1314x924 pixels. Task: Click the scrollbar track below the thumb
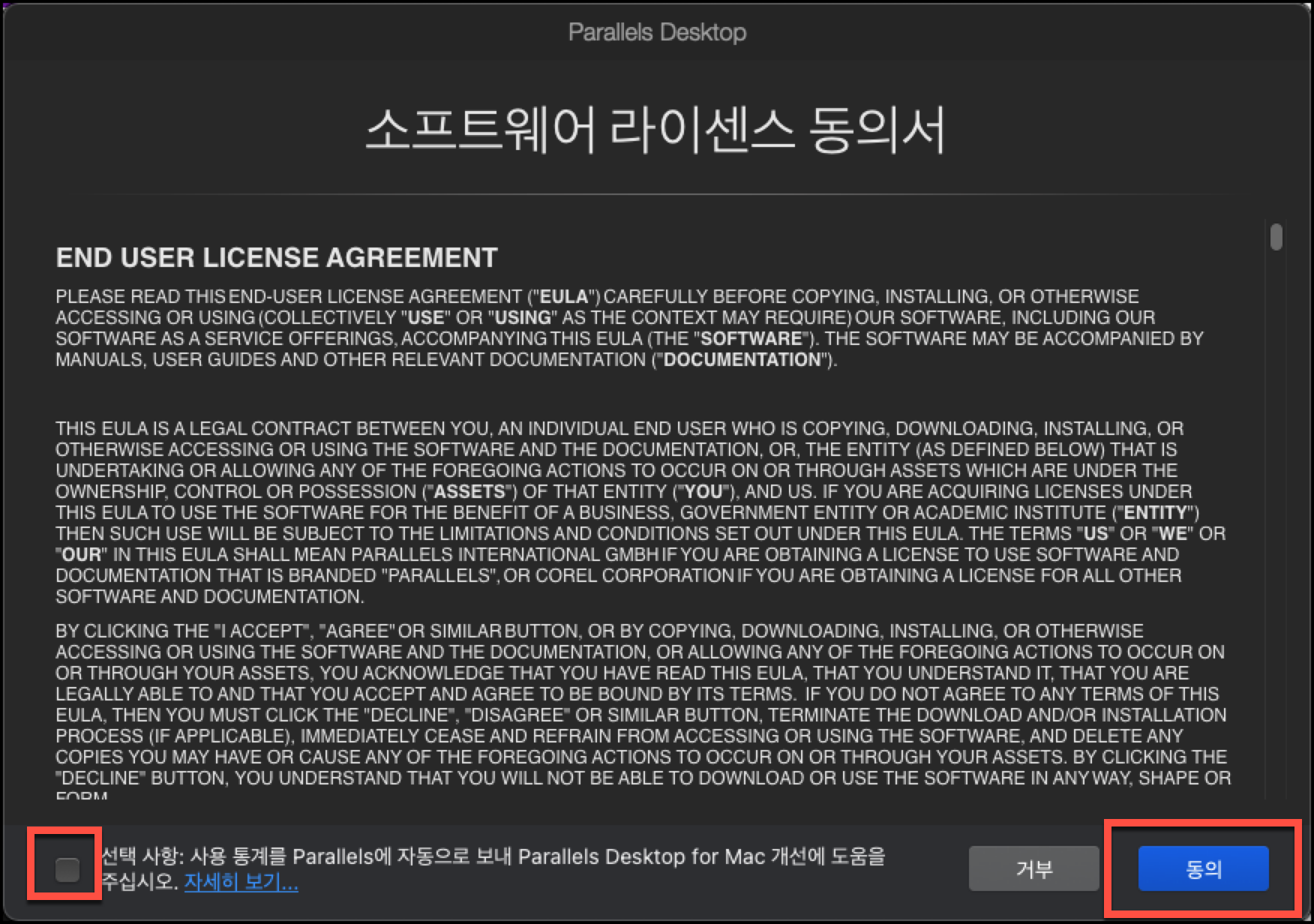tap(1278, 525)
